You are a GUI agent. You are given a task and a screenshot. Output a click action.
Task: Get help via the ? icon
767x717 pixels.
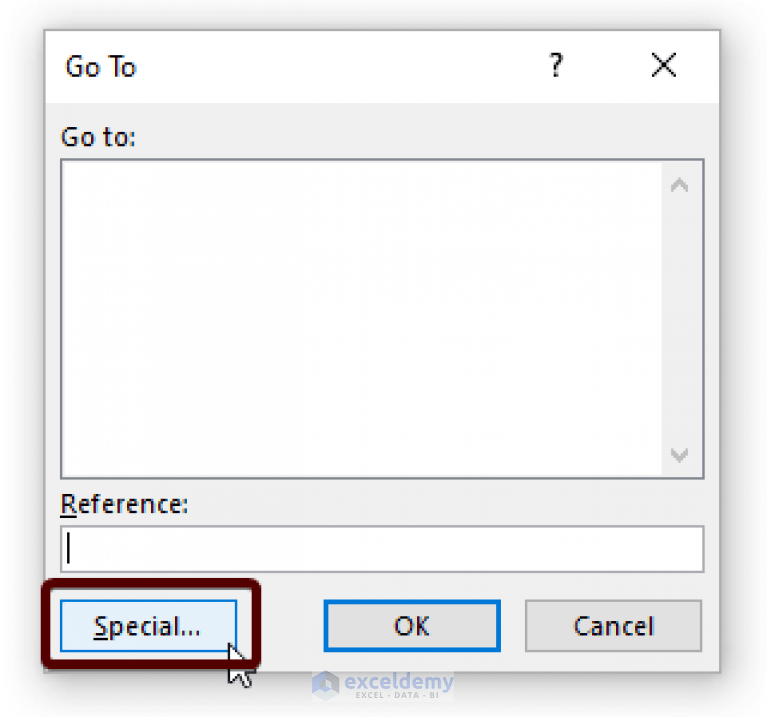555,66
